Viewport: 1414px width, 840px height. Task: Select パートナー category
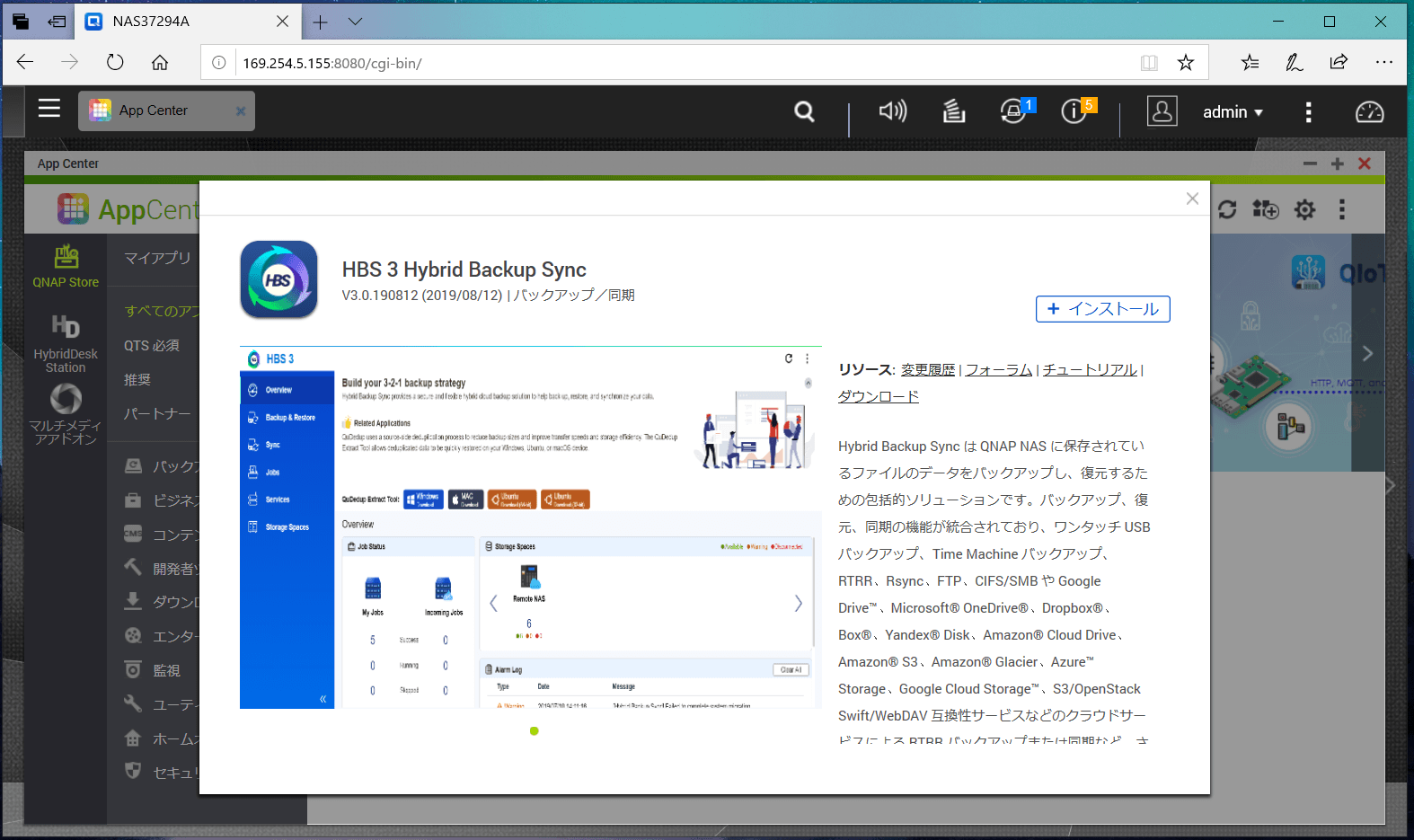[x=157, y=414]
